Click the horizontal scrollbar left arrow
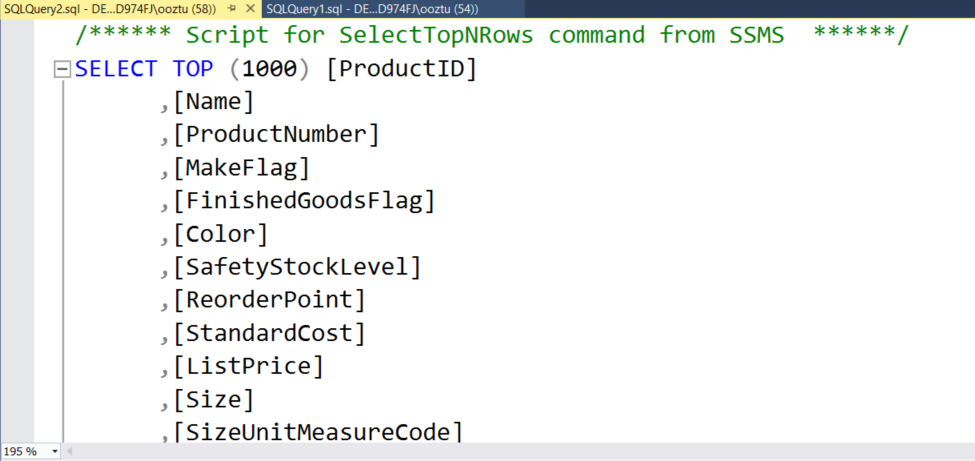975x461 pixels. (71, 451)
